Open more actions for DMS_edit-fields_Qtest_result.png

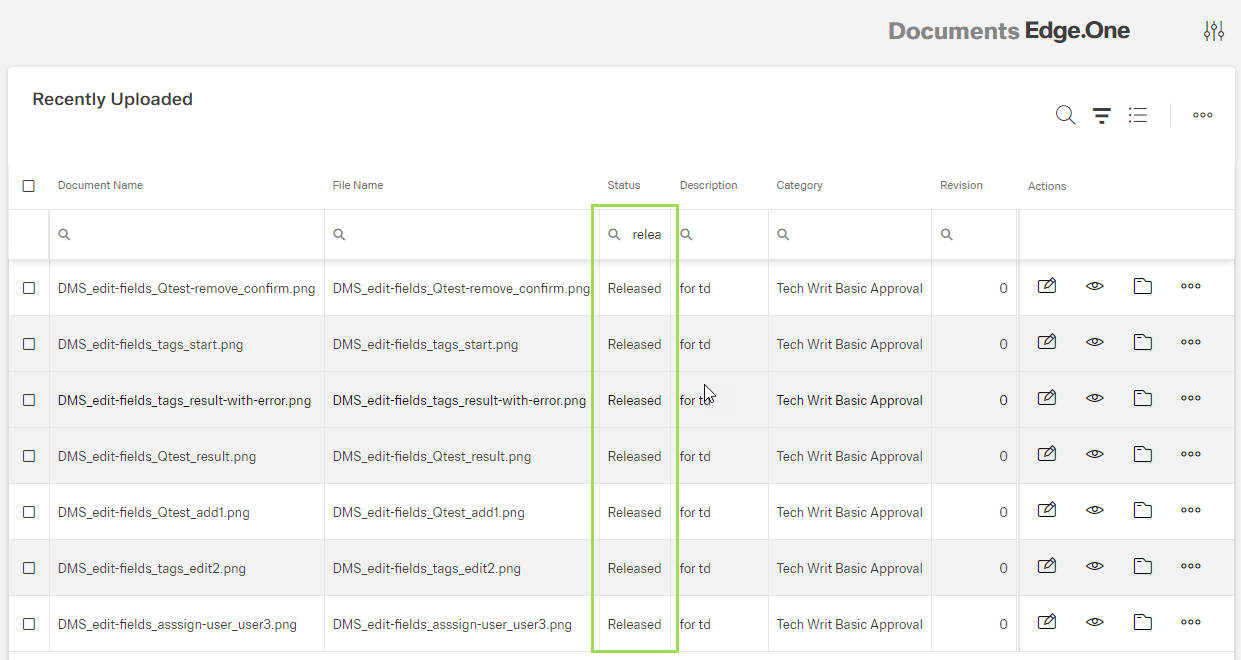pos(1190,455)
